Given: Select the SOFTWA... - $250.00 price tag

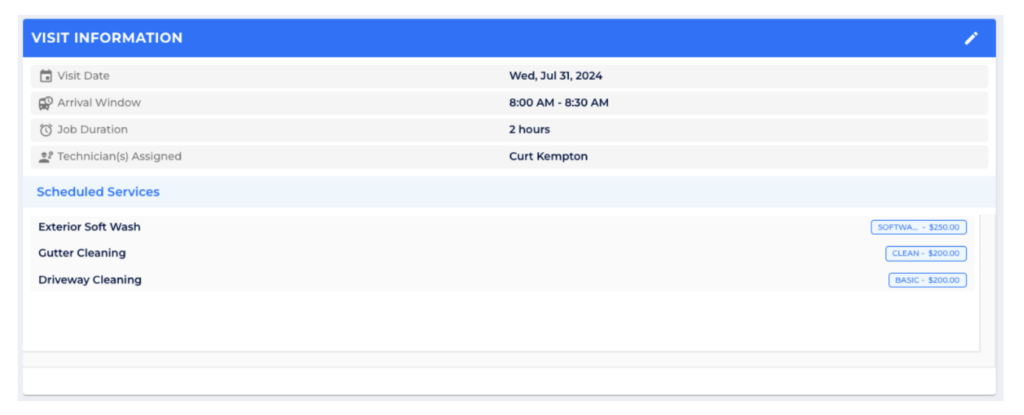Looking at the screenshot, I should click(918, 227).
